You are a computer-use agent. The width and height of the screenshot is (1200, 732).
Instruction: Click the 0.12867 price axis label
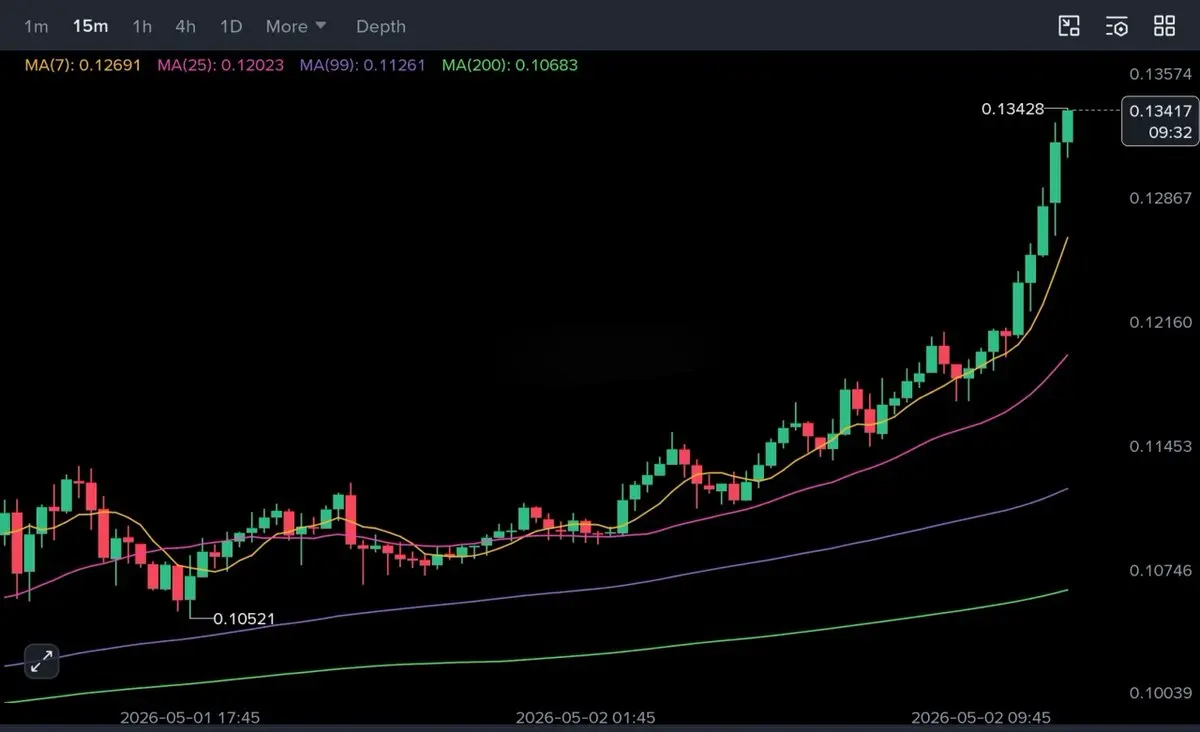[x=1161, y=198]
